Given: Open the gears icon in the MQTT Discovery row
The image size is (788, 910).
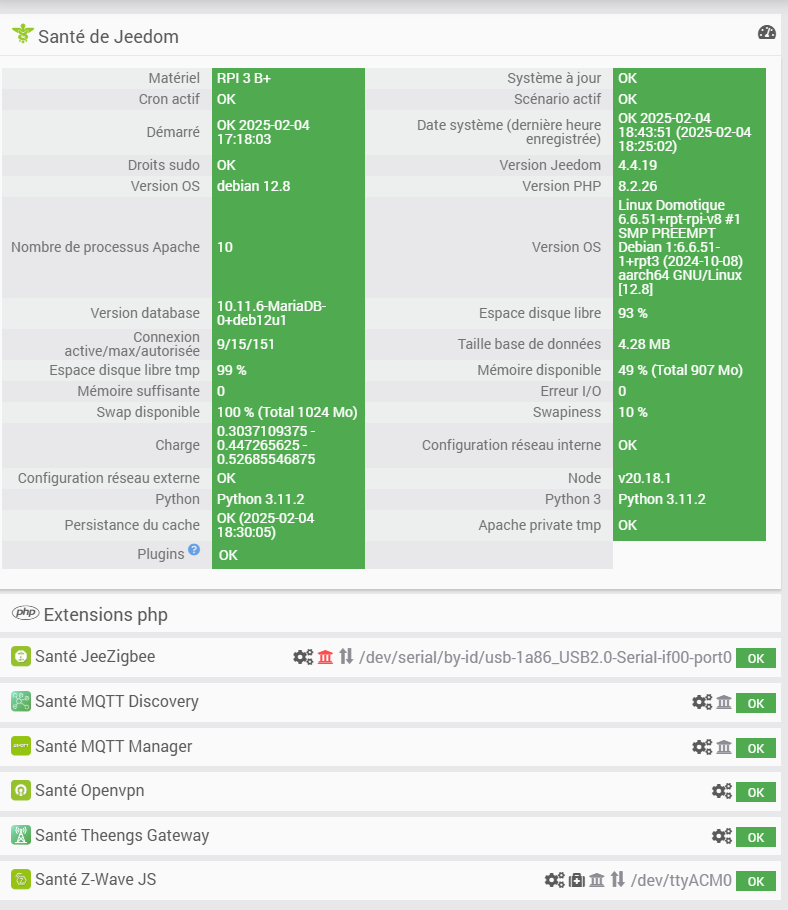Looking at the screenshot, I should coord(702,702).
